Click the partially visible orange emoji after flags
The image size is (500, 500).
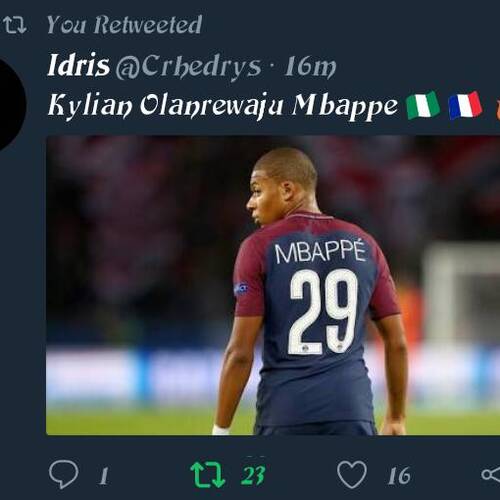click(x=497, y=109)
